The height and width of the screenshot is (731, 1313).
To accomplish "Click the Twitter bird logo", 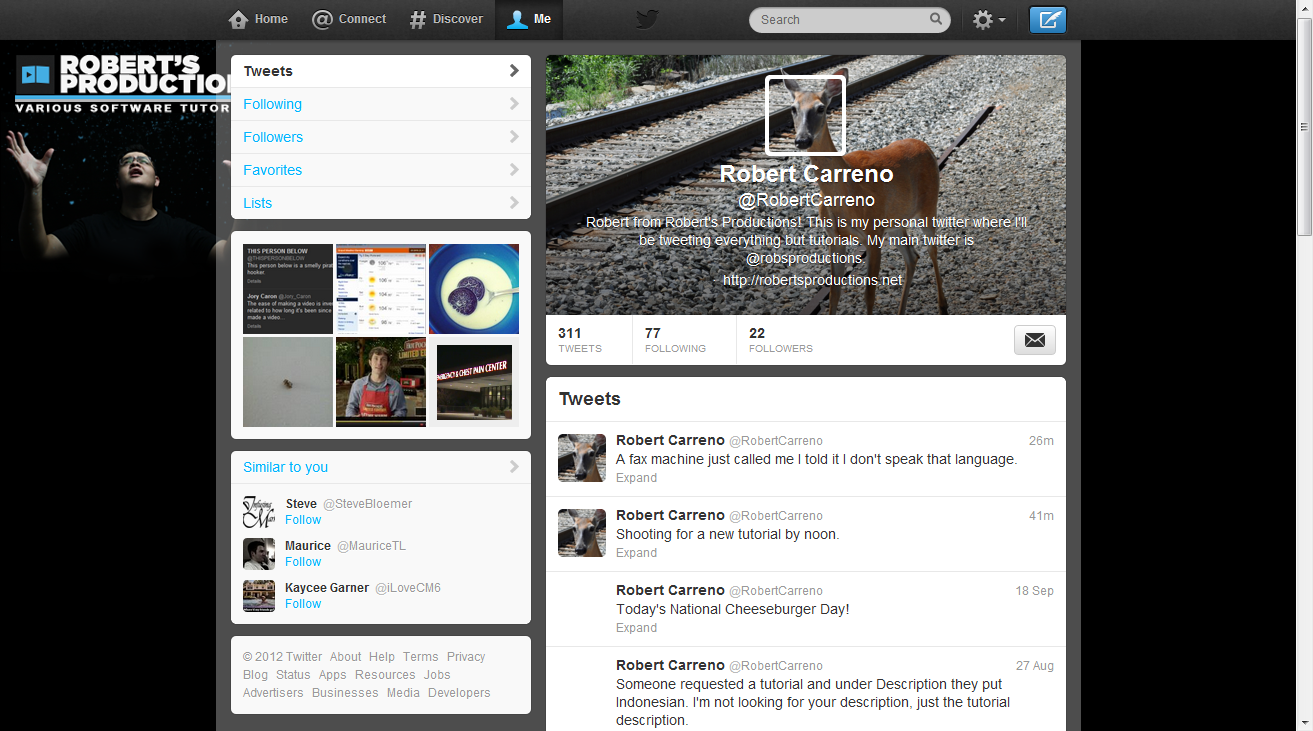I will click(647, 20).
